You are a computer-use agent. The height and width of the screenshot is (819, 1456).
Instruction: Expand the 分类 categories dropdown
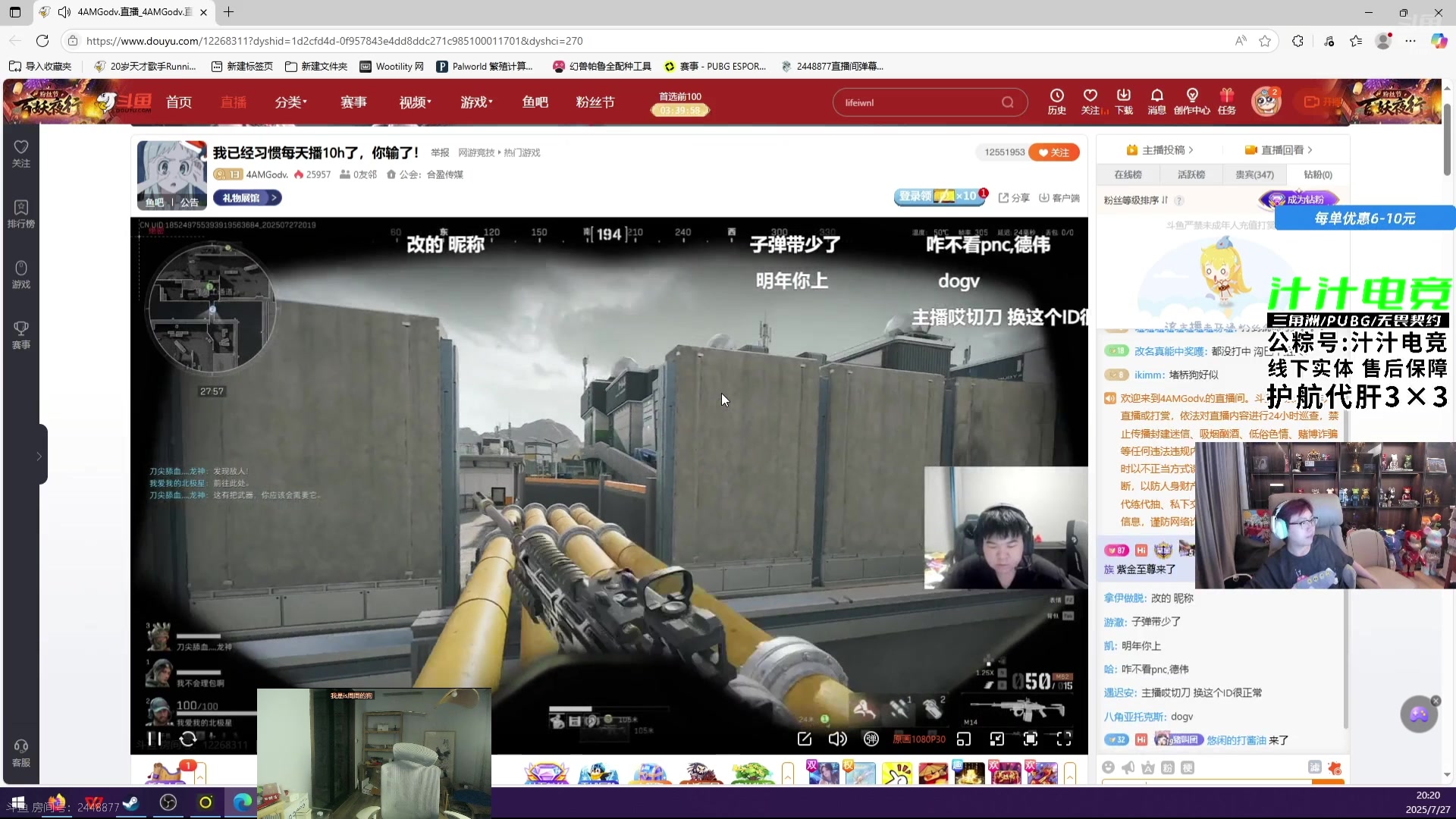(x=291, y=102)
